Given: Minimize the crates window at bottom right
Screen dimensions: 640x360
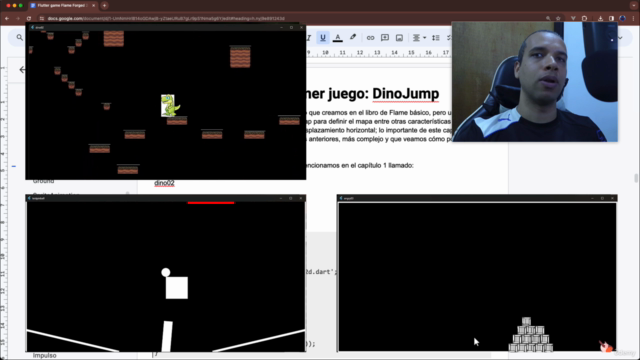Looking at the screenshot, I should (592, 198).
